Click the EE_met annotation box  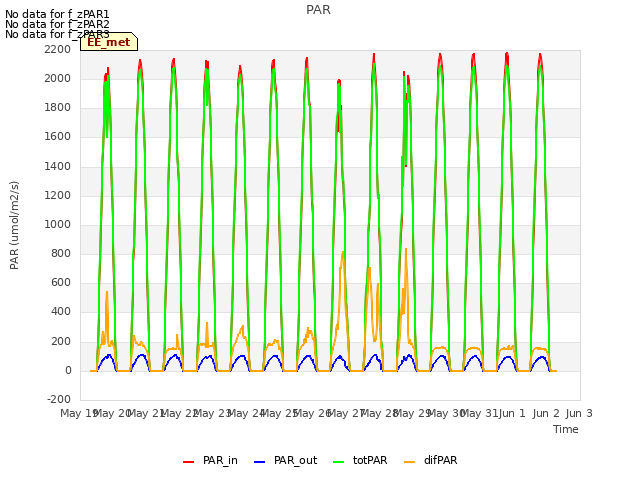pos(109,42)
